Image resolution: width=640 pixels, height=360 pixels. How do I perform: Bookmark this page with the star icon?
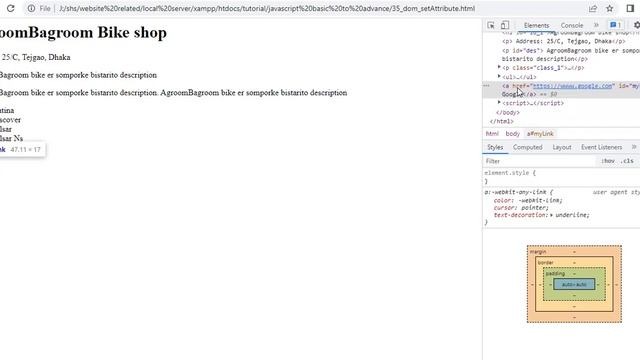[610, 8]
